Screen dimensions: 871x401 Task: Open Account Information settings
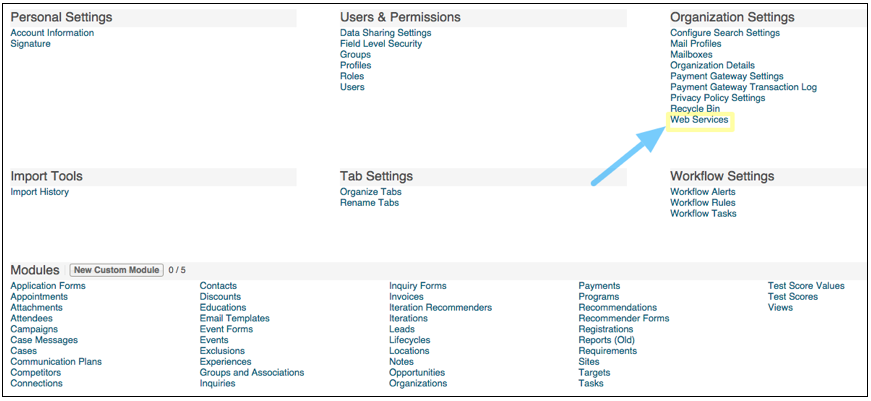[52, 33]
